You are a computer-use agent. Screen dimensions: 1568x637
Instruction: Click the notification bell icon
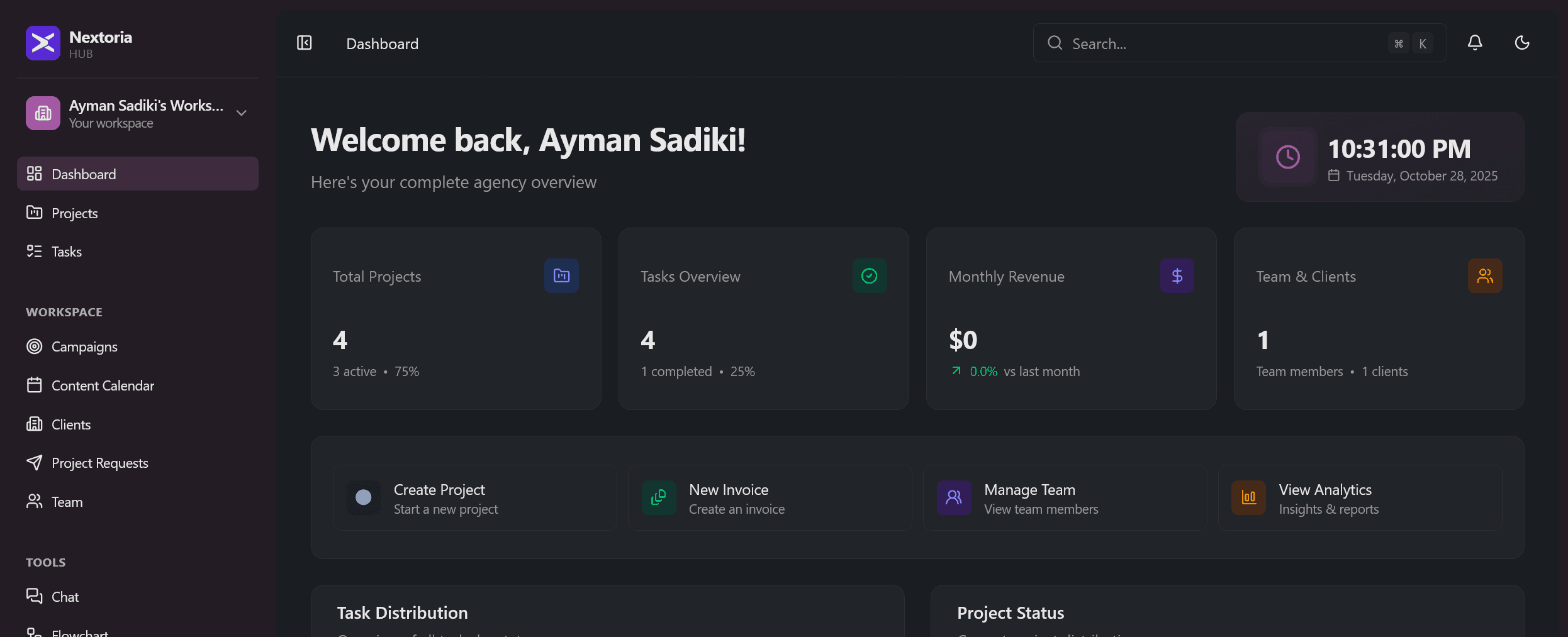click(1475, 43)
